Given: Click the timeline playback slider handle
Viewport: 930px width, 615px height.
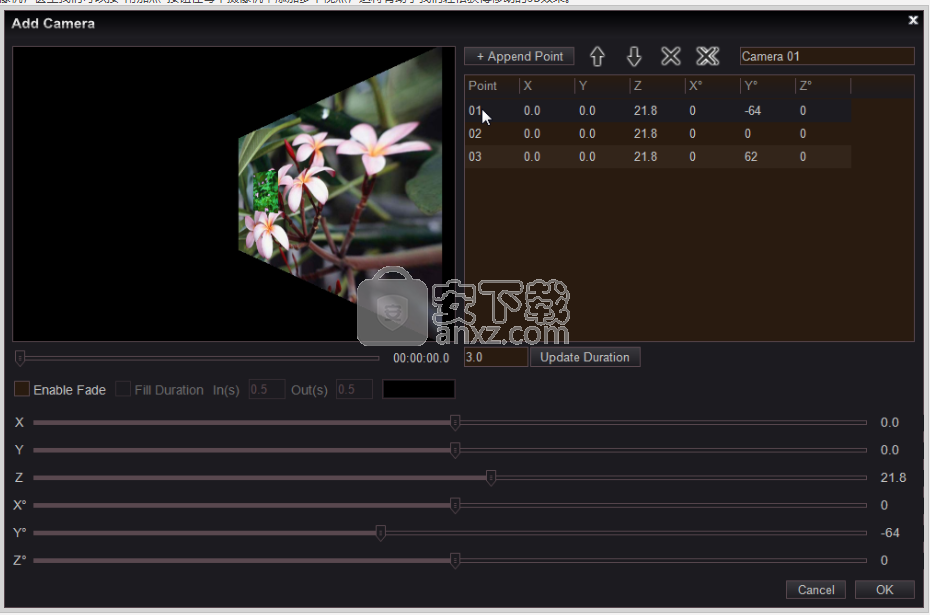Looking at the screenshot, I should pos(20,358).
